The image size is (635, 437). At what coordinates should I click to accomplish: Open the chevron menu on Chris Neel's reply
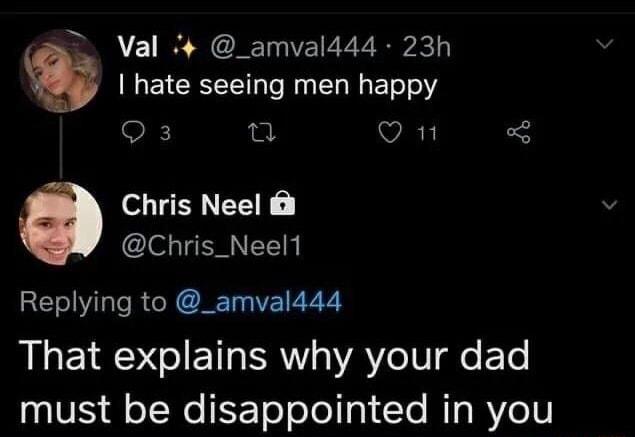coord(601,204)
